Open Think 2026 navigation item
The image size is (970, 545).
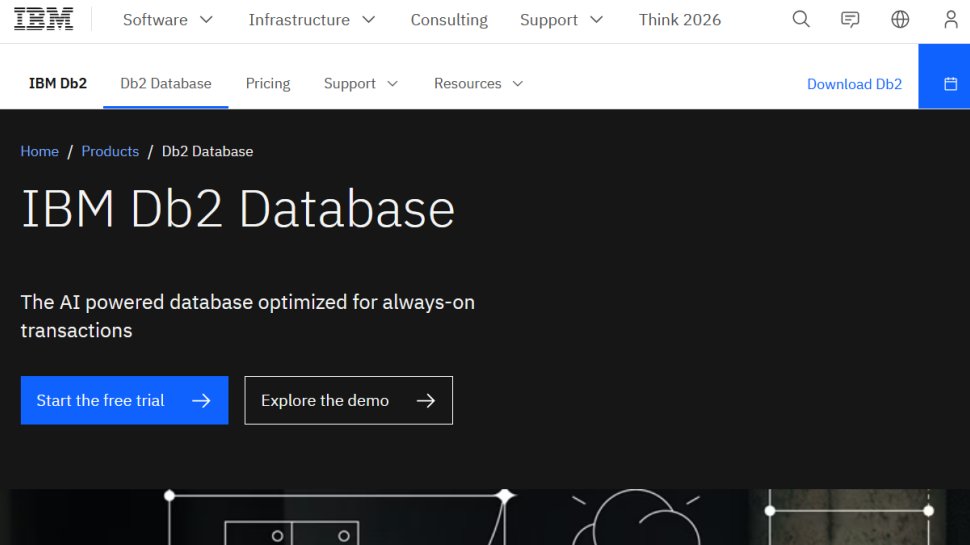[680, 20]
